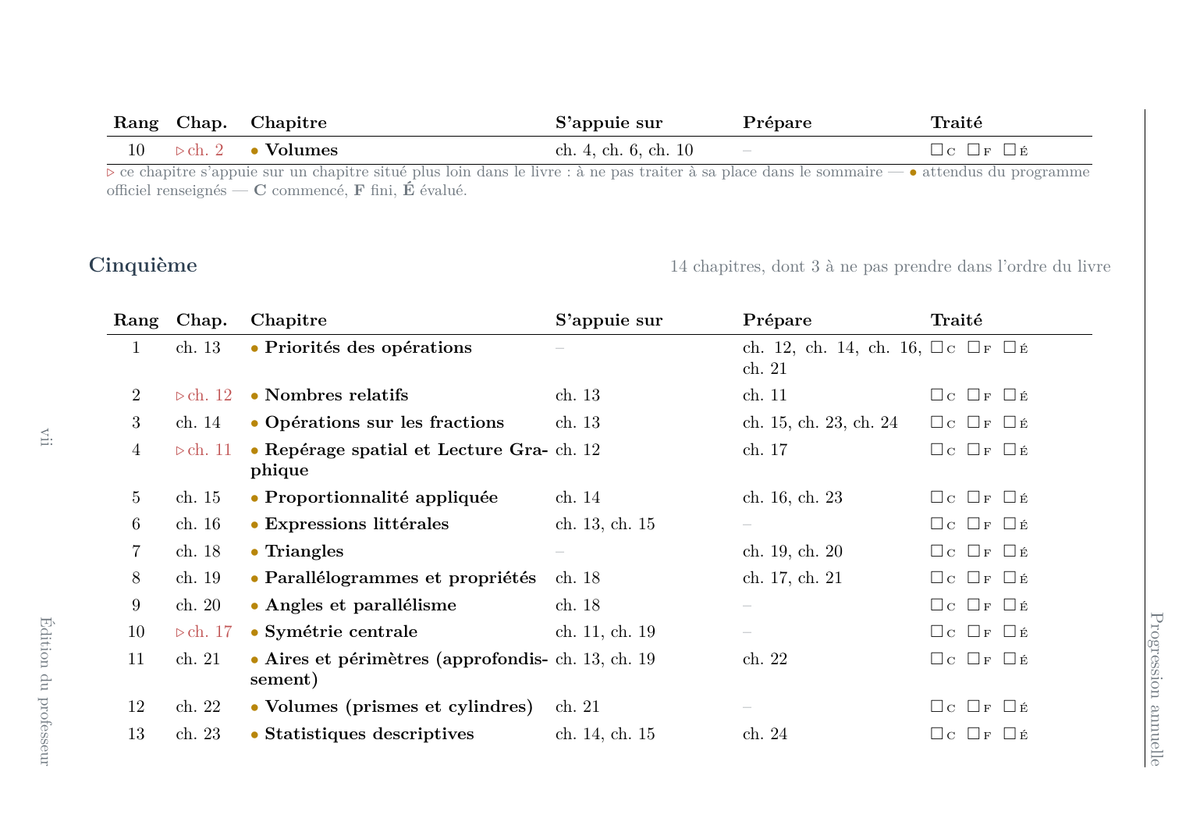Check the É box for Proportionnalité appliquée

(x=1010, y=498)
